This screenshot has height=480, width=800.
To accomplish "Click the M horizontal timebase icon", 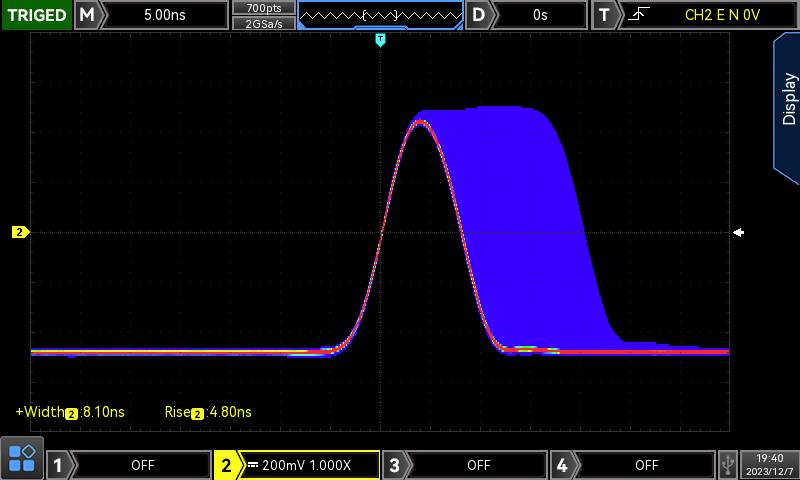I will 88,15.
